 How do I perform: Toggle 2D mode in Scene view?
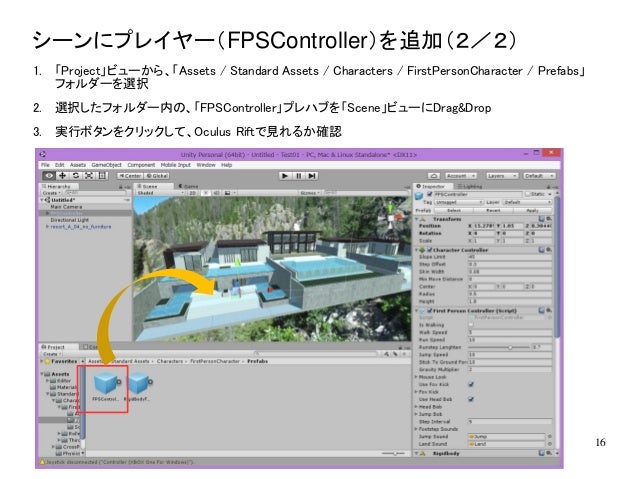coord(192,193)
